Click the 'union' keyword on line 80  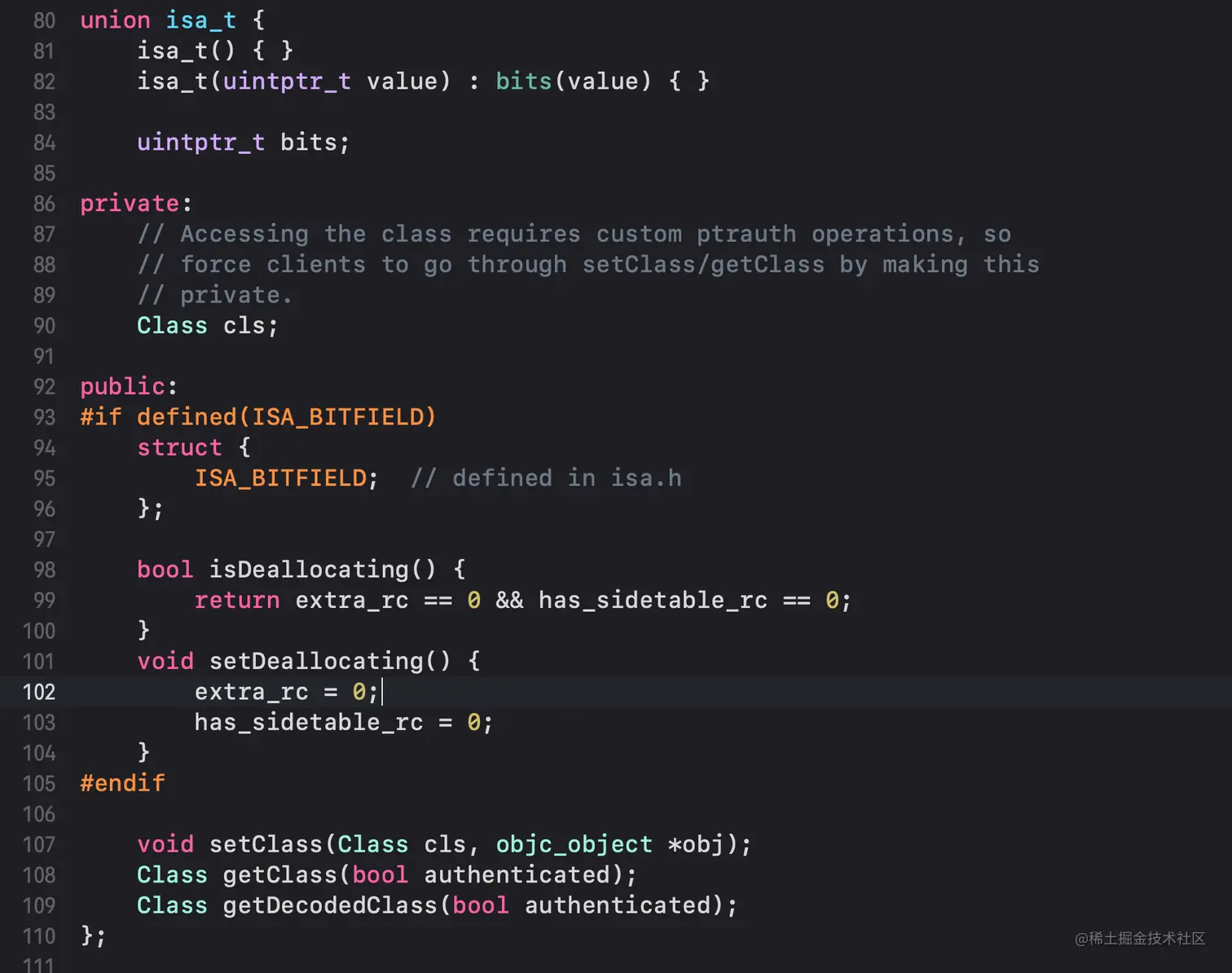coord(115,20)
